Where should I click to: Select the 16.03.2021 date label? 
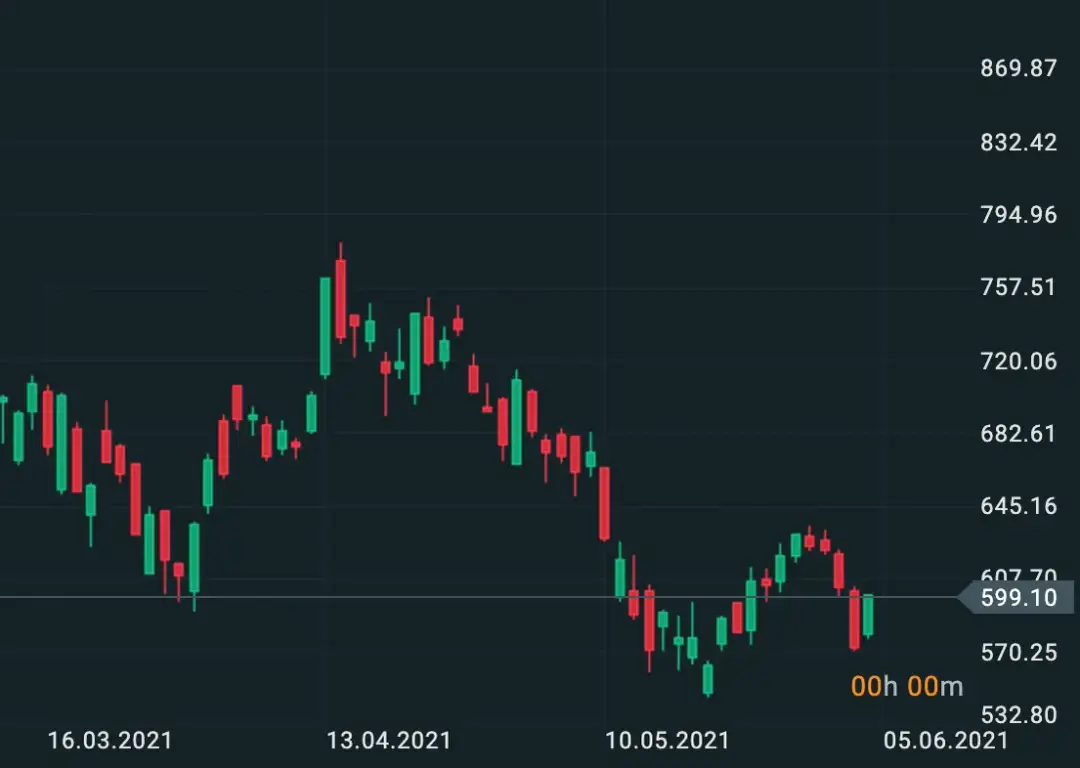pos(110,741)
